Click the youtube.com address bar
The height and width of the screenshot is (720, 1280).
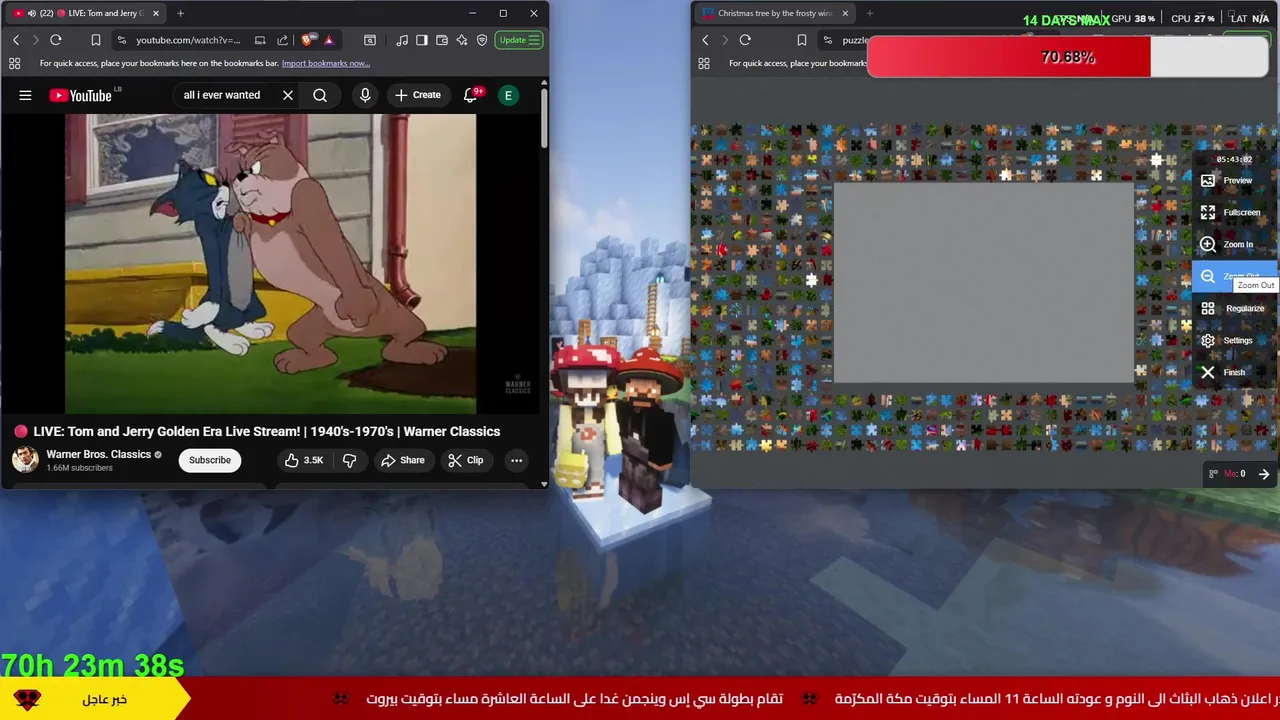[x=188, y=40]
